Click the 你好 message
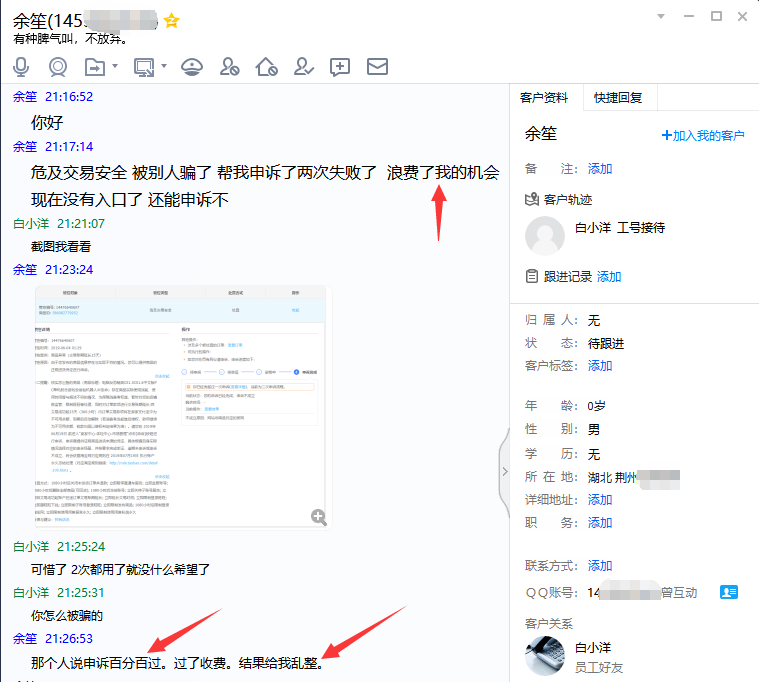 pos(47,122)
